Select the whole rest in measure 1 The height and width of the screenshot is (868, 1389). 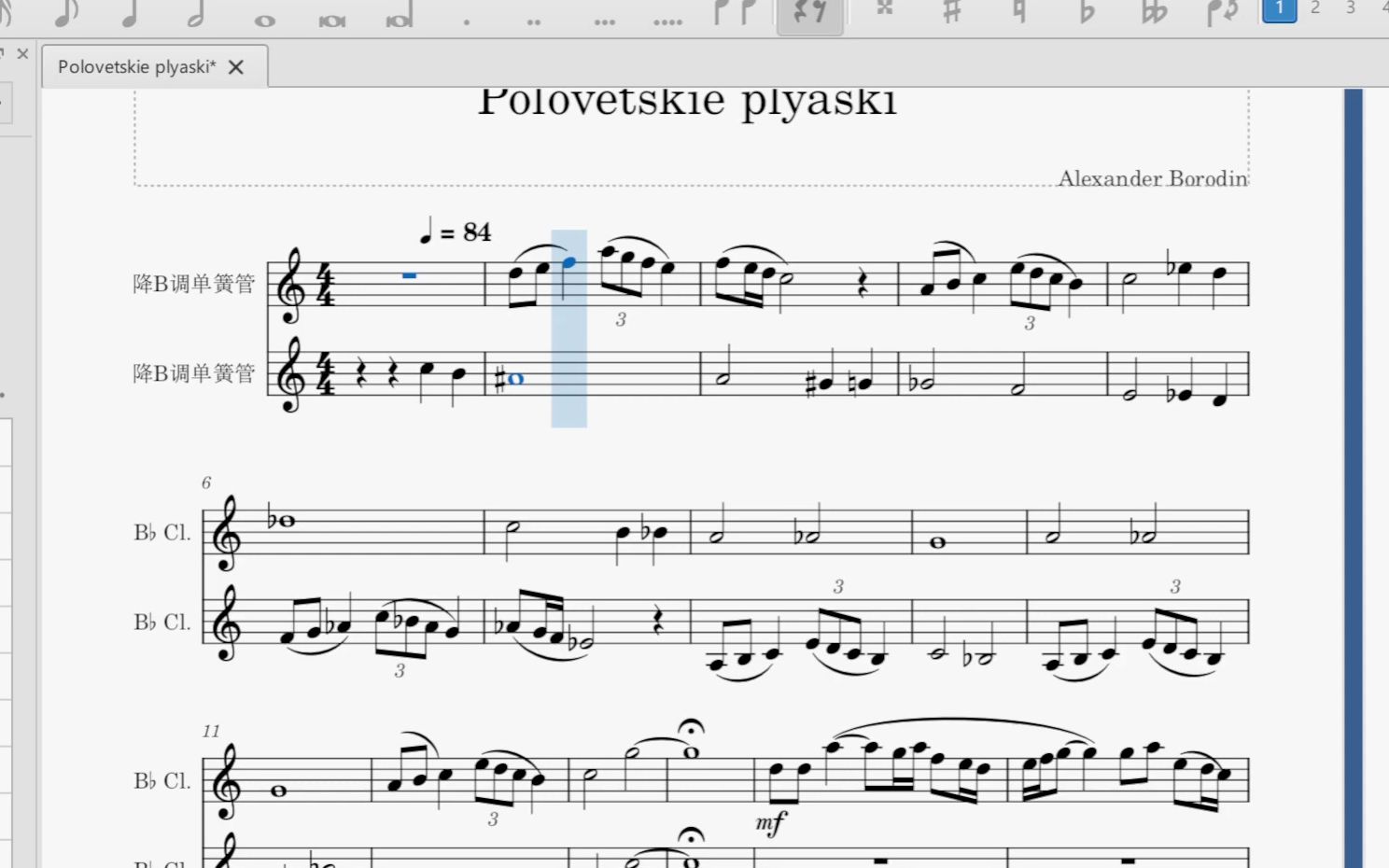click(x=409, y=275)
